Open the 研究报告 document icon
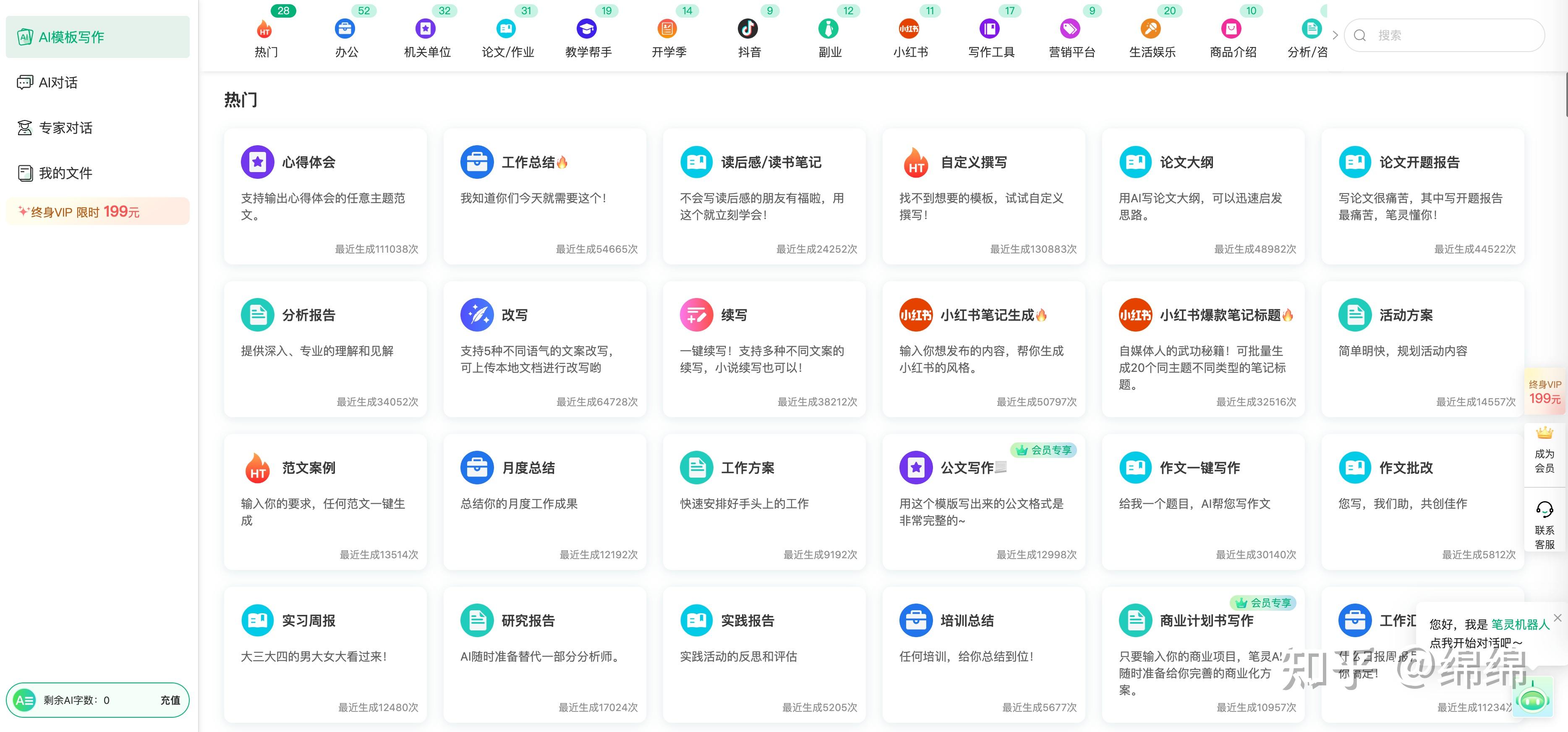 [x=477, y=620]
